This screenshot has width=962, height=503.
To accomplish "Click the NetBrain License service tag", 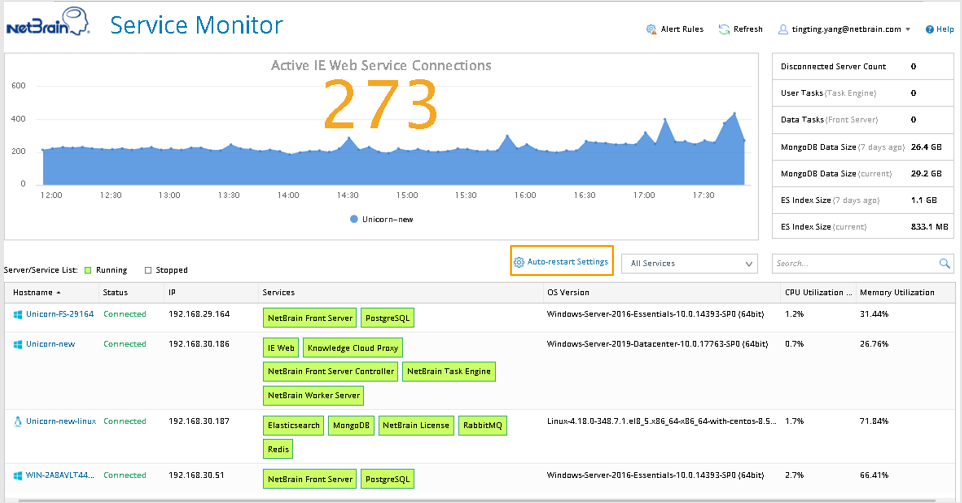I will point(416,425).
